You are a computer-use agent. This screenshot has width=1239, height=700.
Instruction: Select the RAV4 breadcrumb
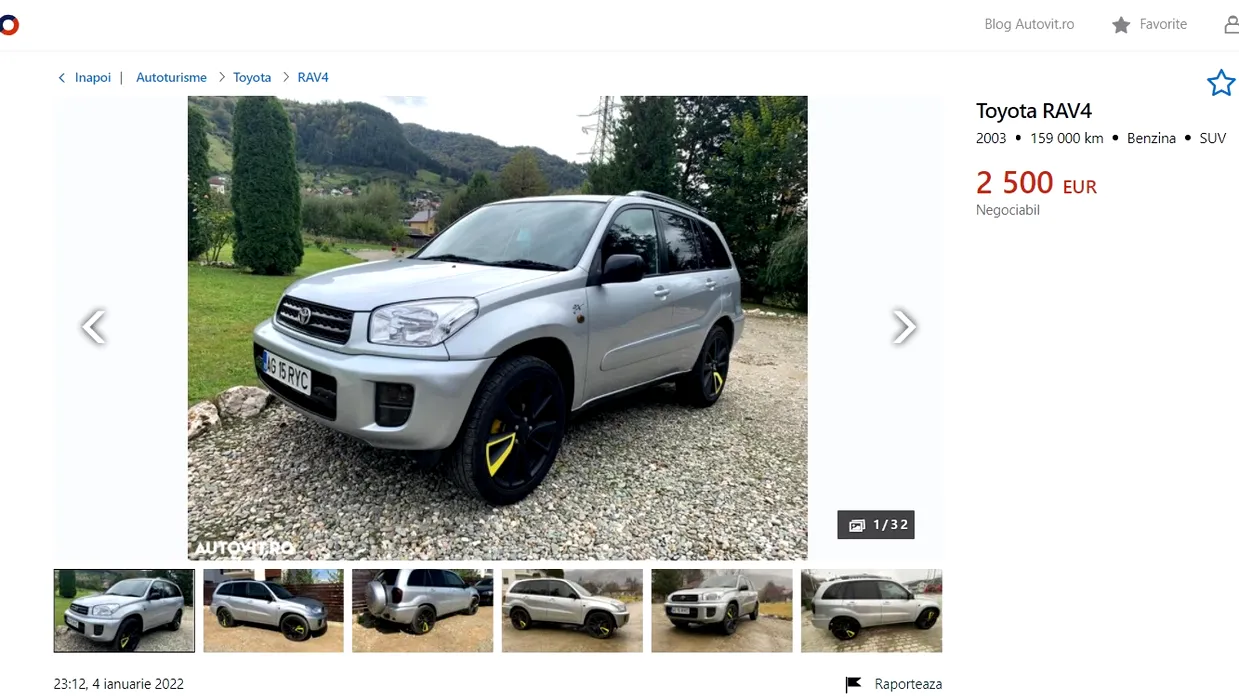point(313,77)
